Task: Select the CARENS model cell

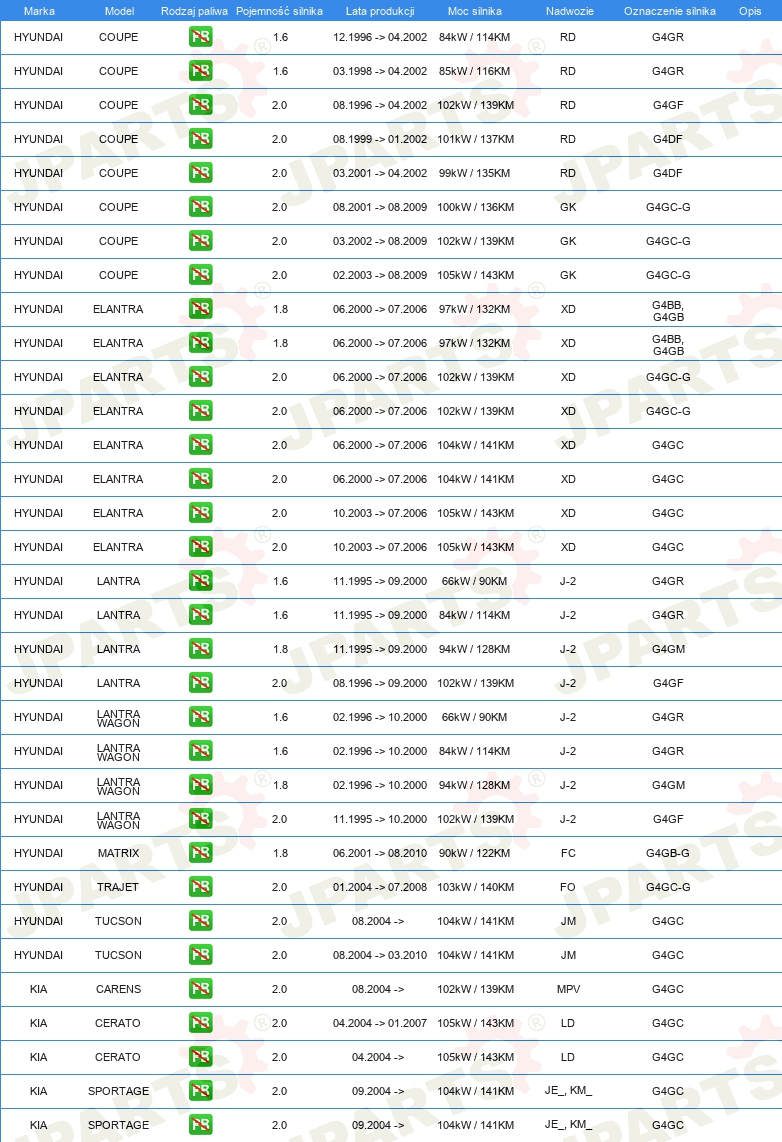Action: point(118,989)
